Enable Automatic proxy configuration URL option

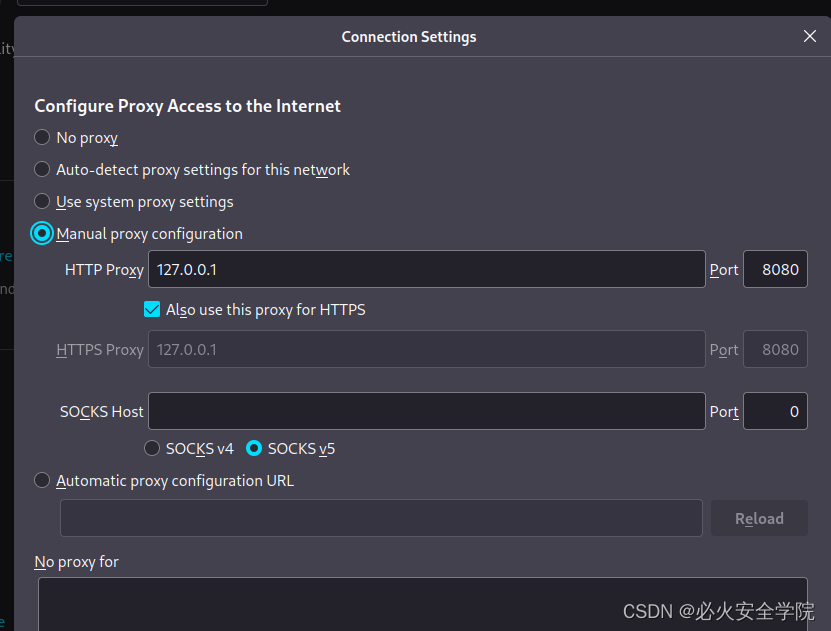click(42, 481)
